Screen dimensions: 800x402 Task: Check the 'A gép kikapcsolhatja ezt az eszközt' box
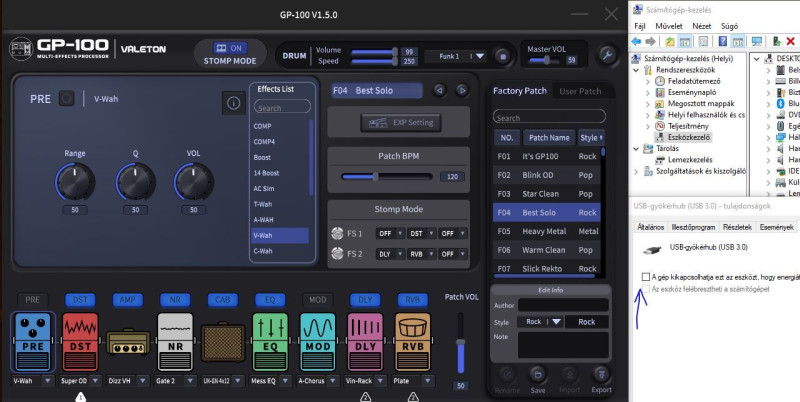(646, 277)
